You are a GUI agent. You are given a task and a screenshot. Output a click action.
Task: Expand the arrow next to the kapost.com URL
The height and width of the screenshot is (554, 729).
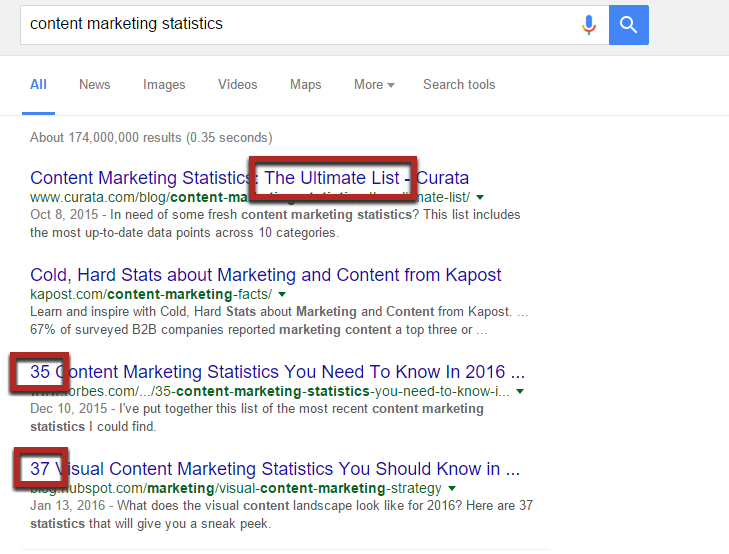(x=282, y=295)
